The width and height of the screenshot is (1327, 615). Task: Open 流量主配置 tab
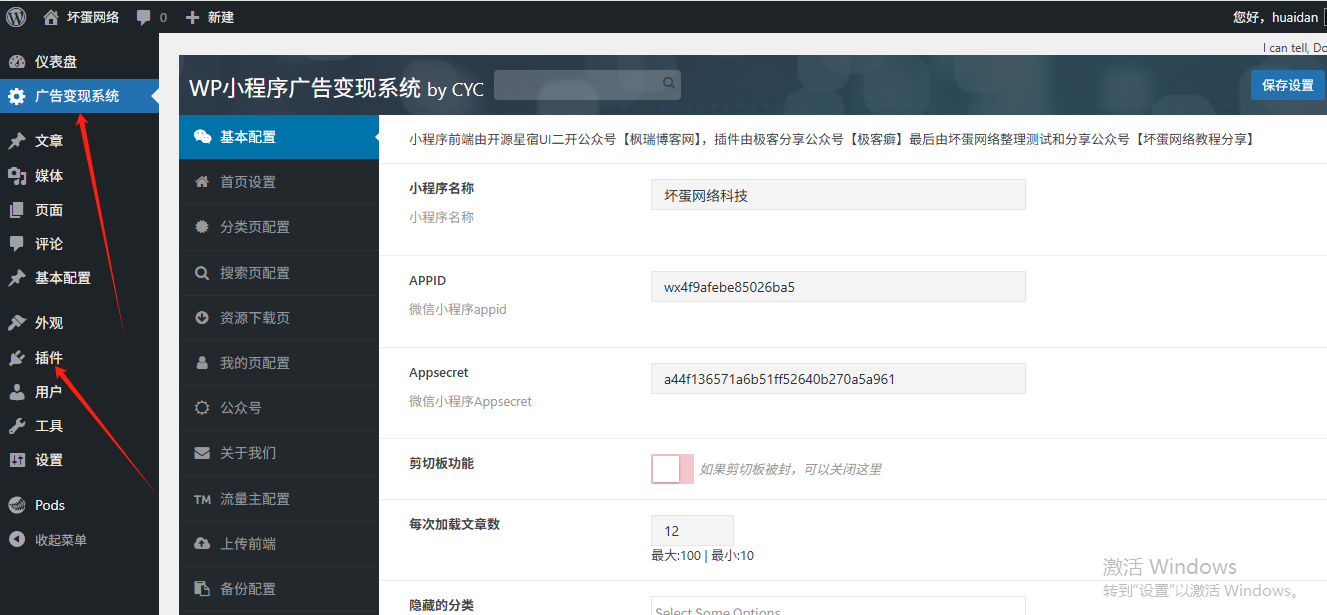tap(279, 499)
